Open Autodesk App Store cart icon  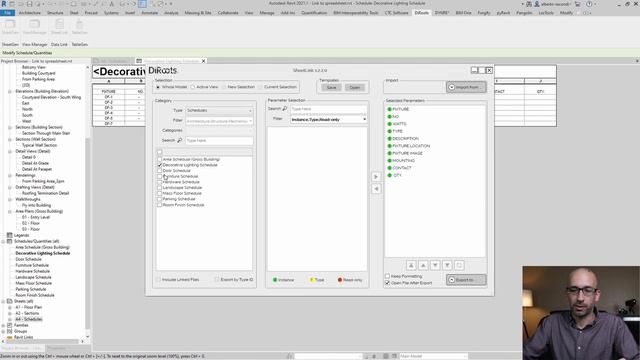tap(578, 4)
